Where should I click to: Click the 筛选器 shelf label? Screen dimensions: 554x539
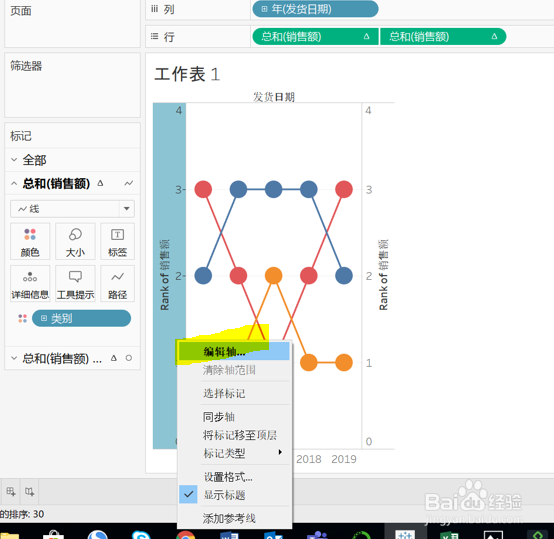pyautogui.click(x=26, y=66)
